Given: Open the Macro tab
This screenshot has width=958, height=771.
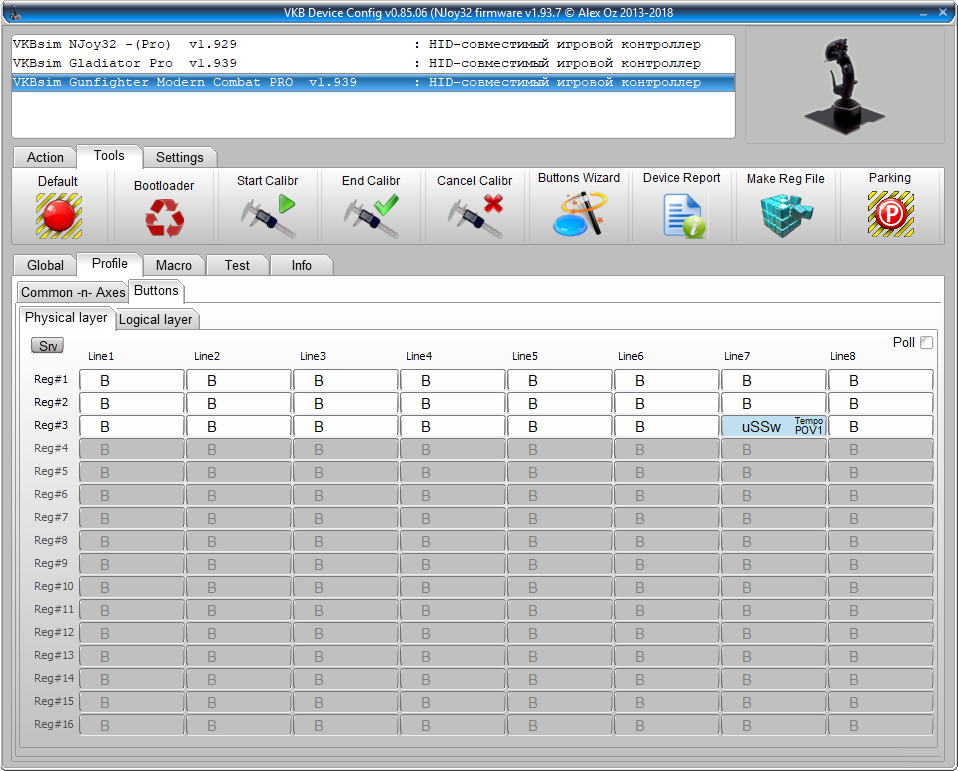Looking at the screenshot, I should (174, 265).
